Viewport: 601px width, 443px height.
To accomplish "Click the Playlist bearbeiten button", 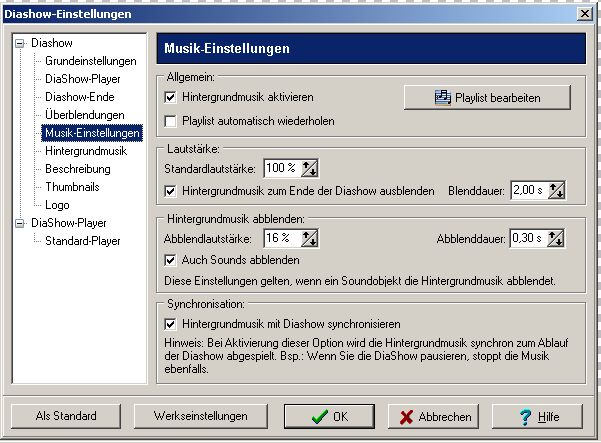I will pyautogui.click(x=487, y=97).
